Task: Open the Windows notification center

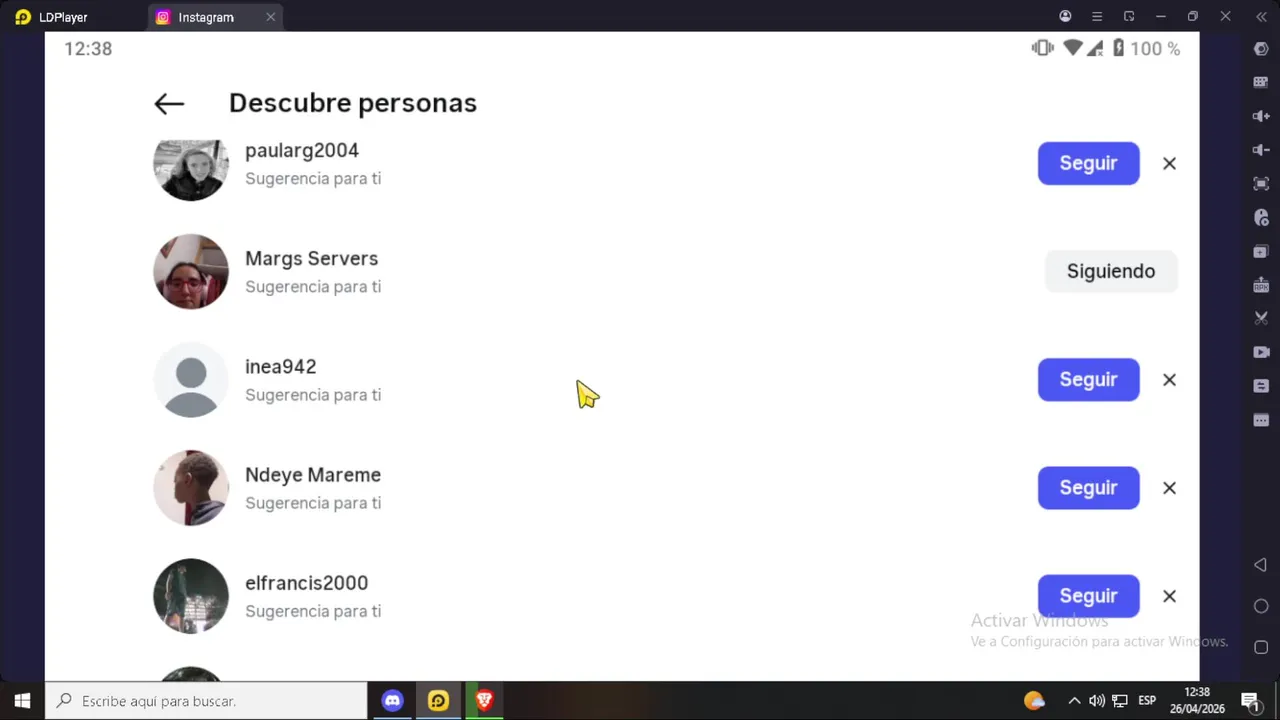Action: click(x=1250, y=701)
